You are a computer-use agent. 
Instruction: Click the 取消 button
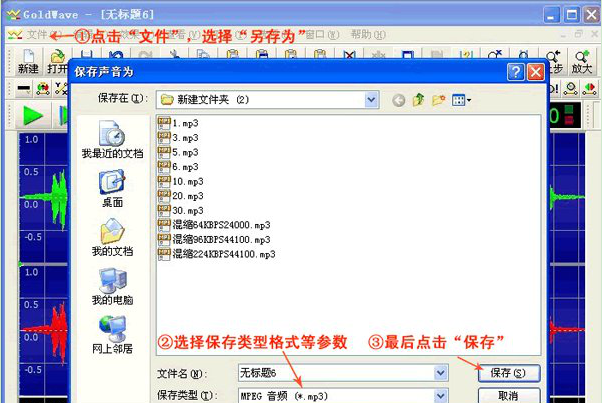coord(509,395)
